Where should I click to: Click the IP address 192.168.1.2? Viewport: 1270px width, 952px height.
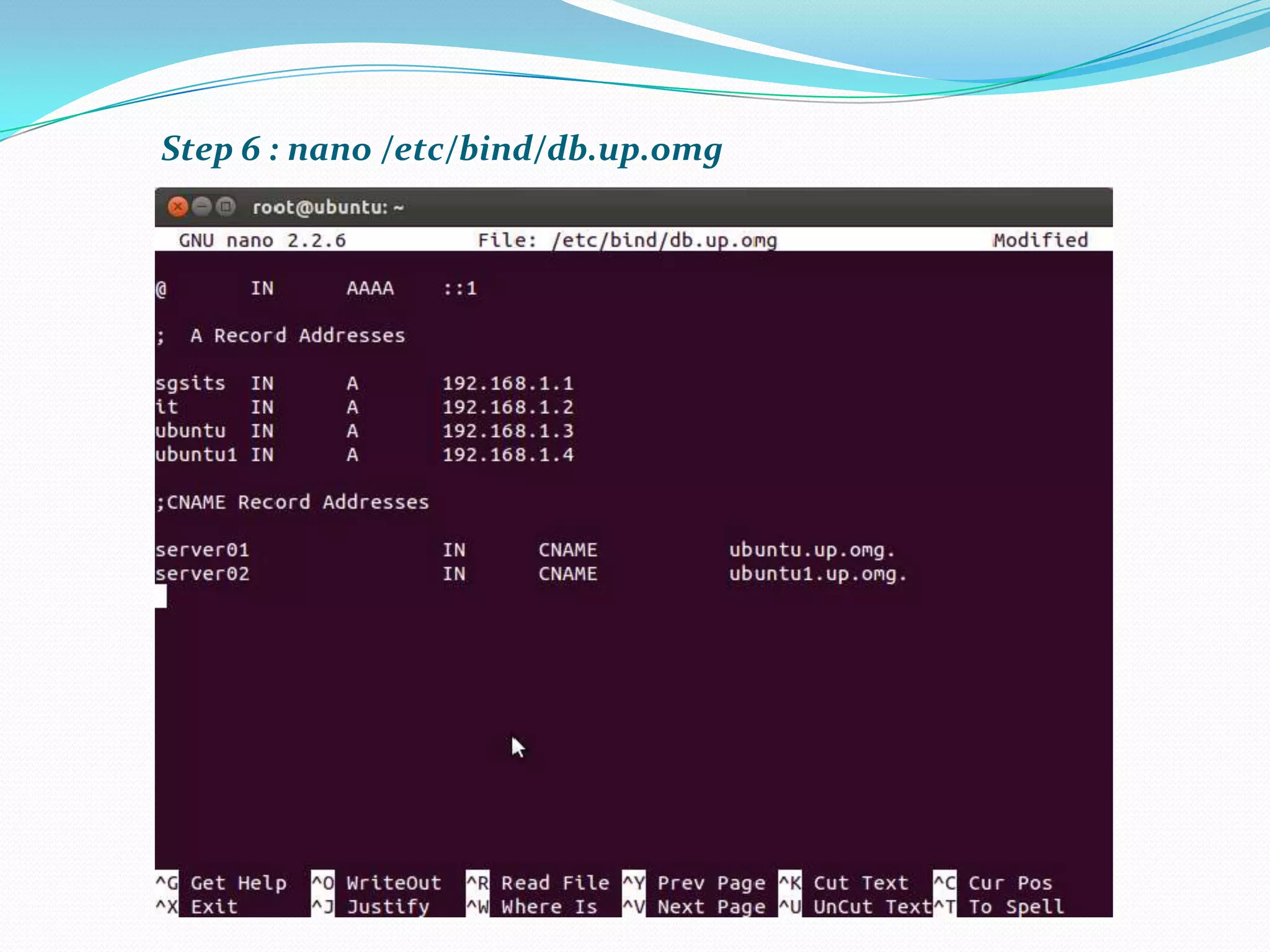(x=508, y=407)
